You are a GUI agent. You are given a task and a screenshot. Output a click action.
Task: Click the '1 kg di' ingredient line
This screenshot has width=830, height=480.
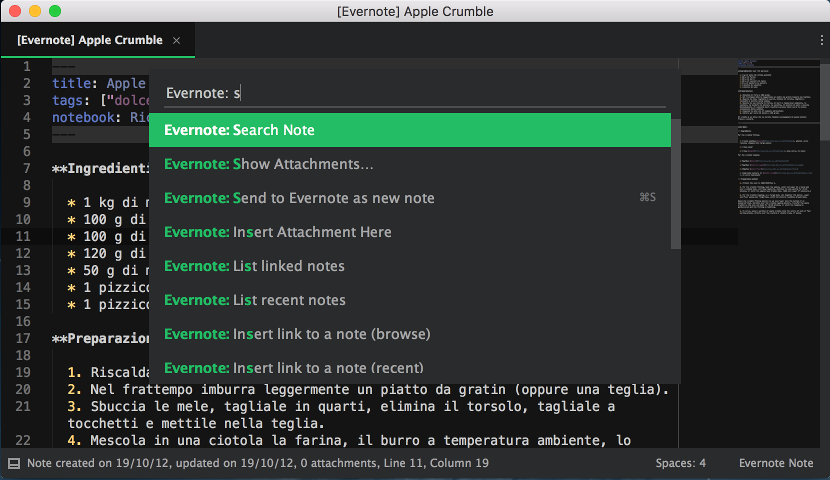click(x=109, y=203)
